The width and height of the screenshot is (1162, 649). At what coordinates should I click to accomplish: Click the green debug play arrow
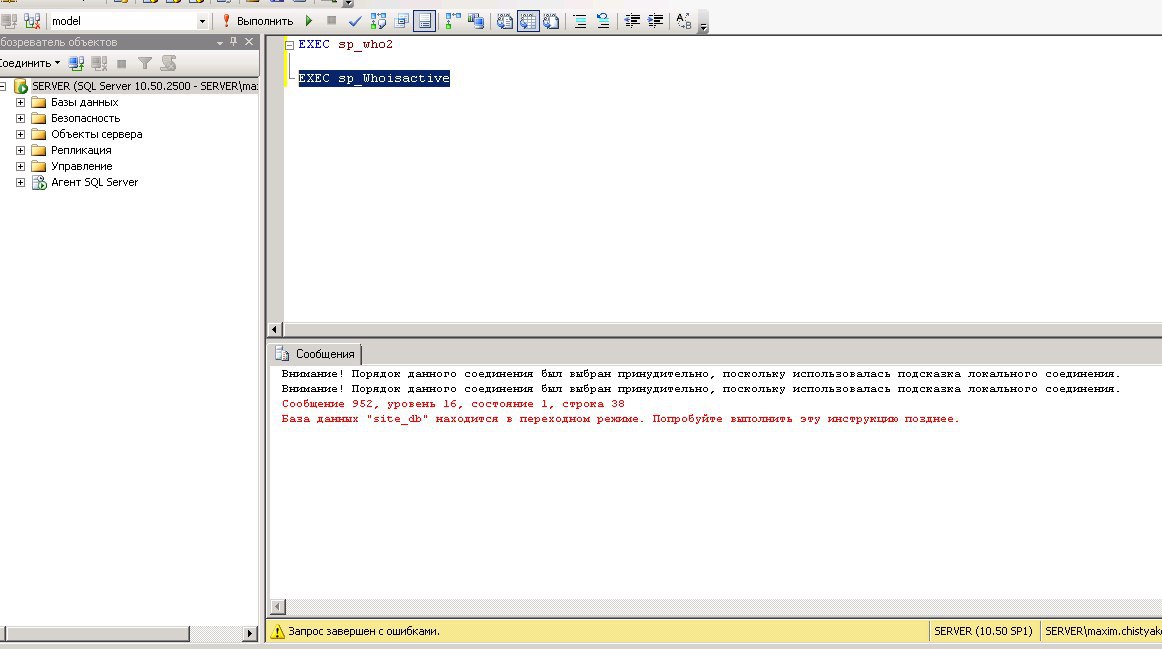point(309,20)
